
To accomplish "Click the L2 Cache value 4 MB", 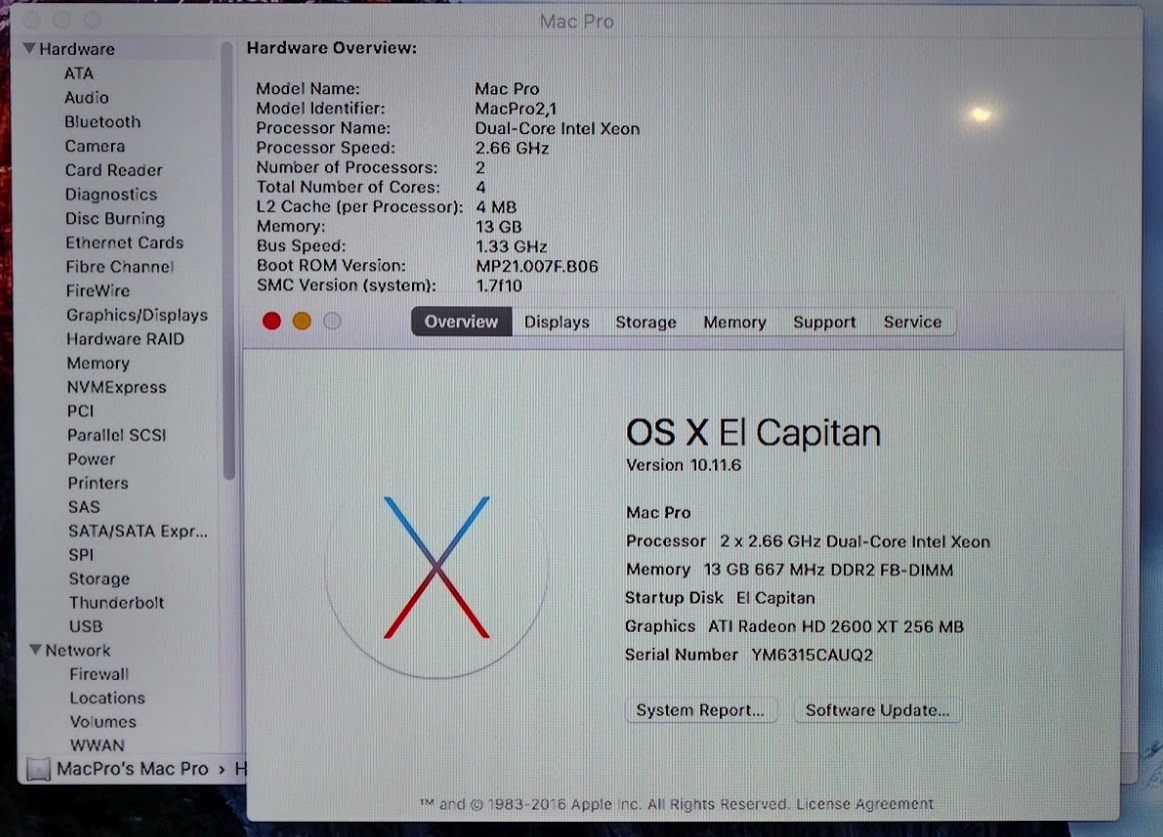I will [495, 207].
